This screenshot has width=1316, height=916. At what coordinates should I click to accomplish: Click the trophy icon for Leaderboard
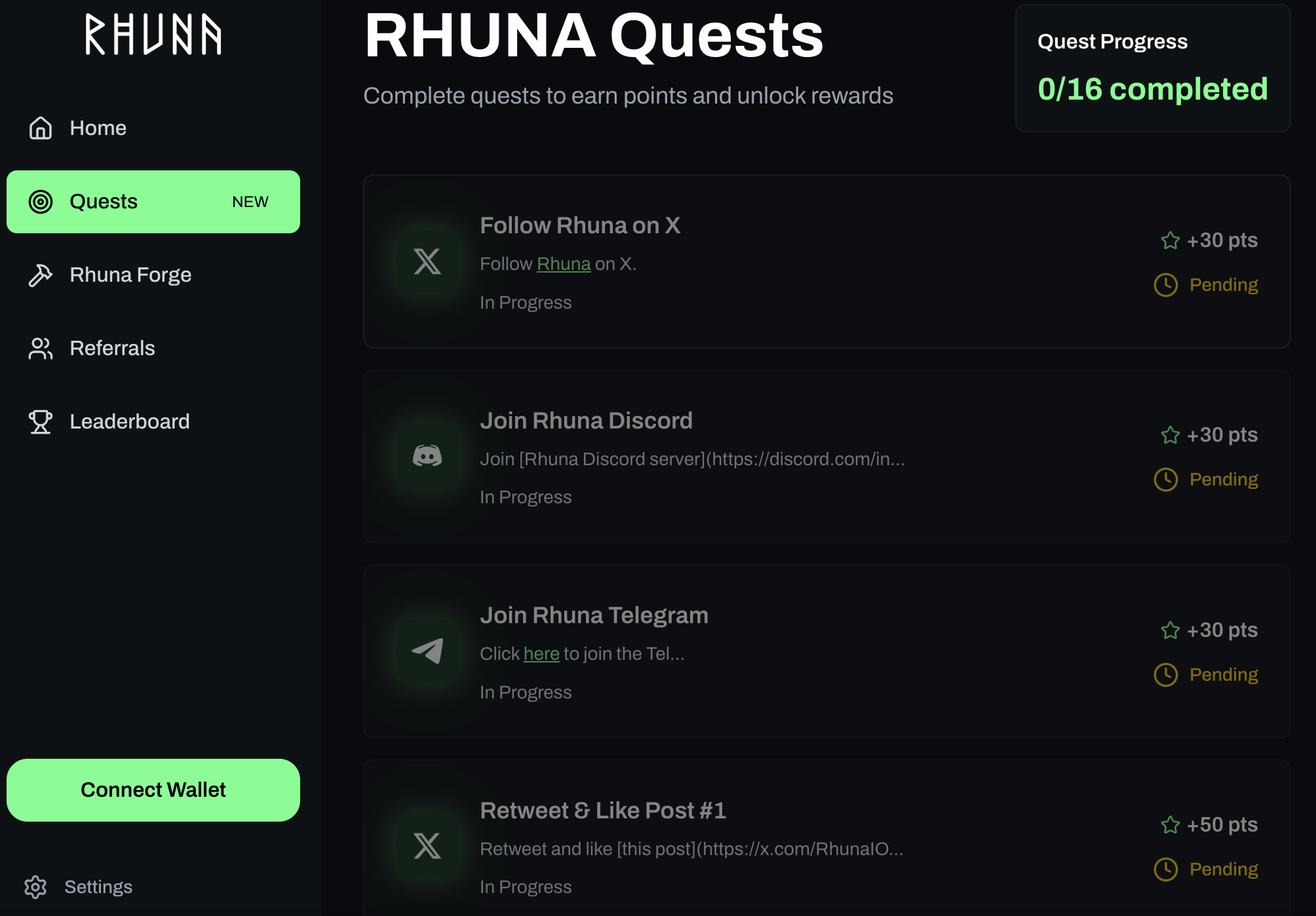coord(41,421)
